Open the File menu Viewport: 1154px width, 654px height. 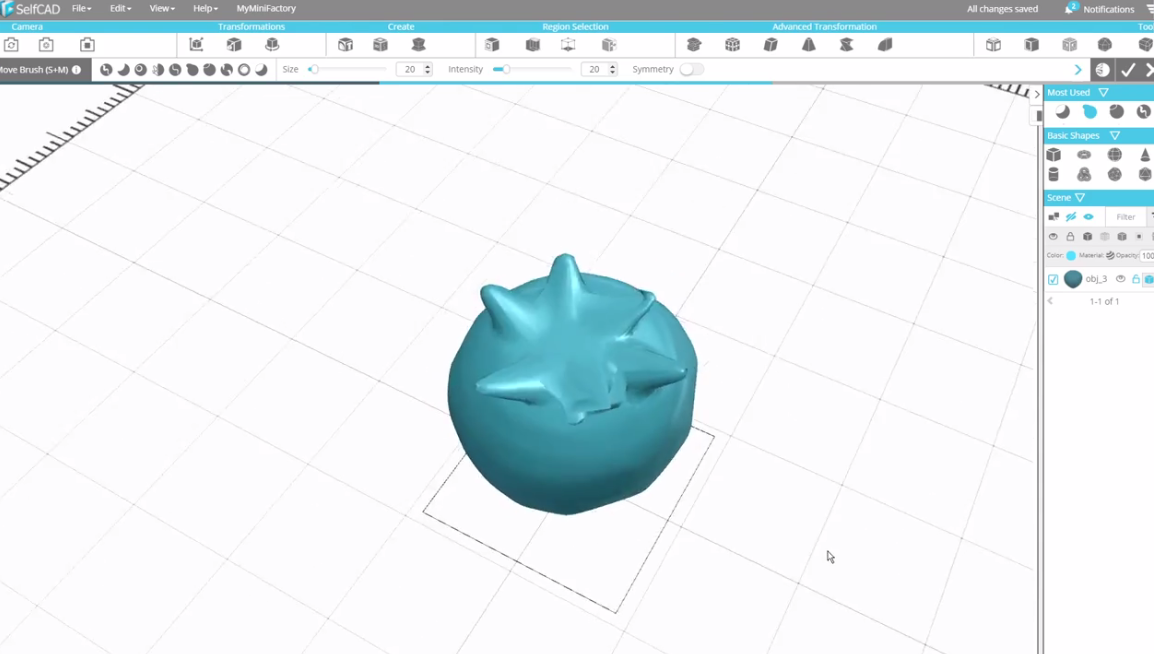point(81,8)
